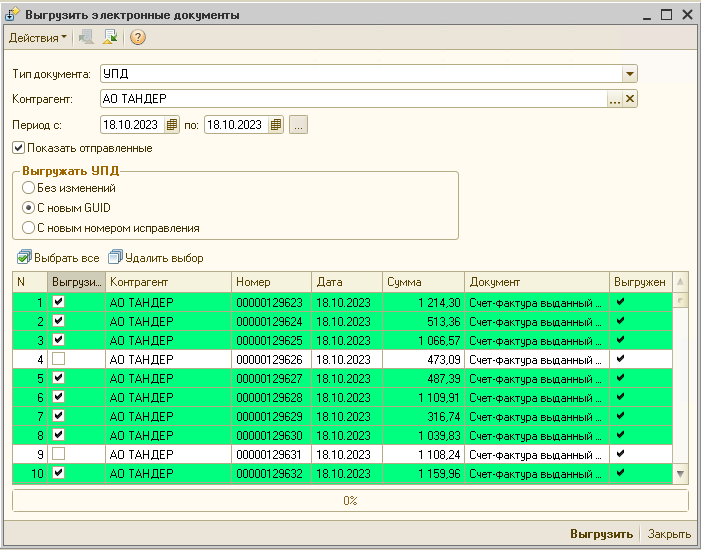Click the Выгрузить button
Viewport: 701px width, 550px height.
pyautogui.click(x=601, y=534)
